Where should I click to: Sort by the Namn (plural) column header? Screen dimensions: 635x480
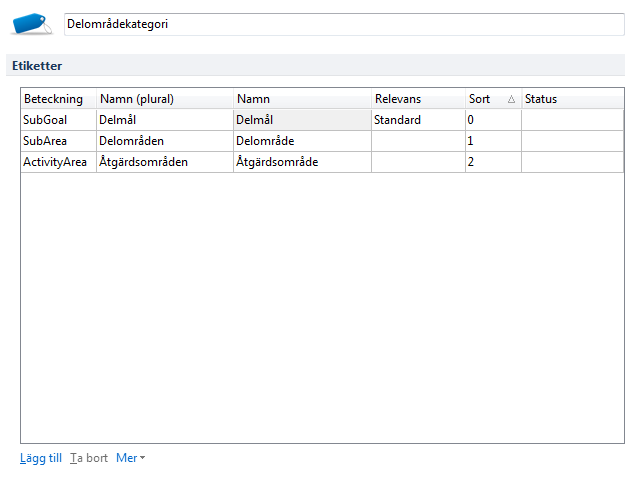click(164, 99)
